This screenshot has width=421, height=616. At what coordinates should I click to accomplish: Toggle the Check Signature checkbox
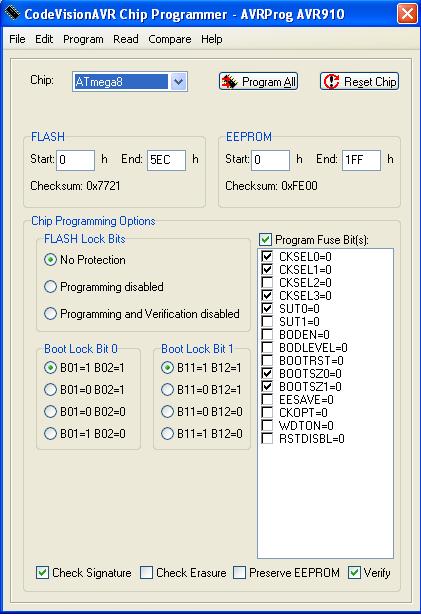(42, 573)
